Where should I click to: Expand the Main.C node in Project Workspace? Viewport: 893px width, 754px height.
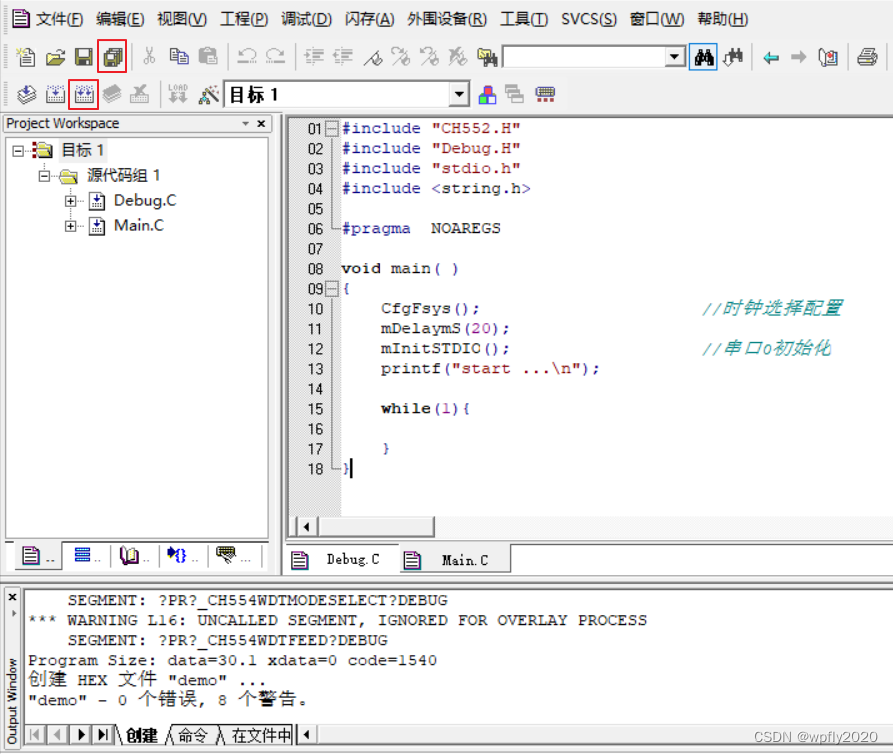click(70, 225)
